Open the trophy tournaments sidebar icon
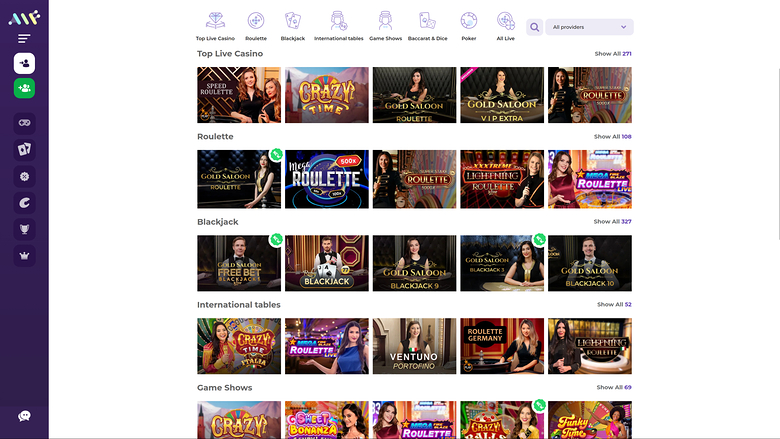This screenshot has width=780, height=439. (24, 229)
